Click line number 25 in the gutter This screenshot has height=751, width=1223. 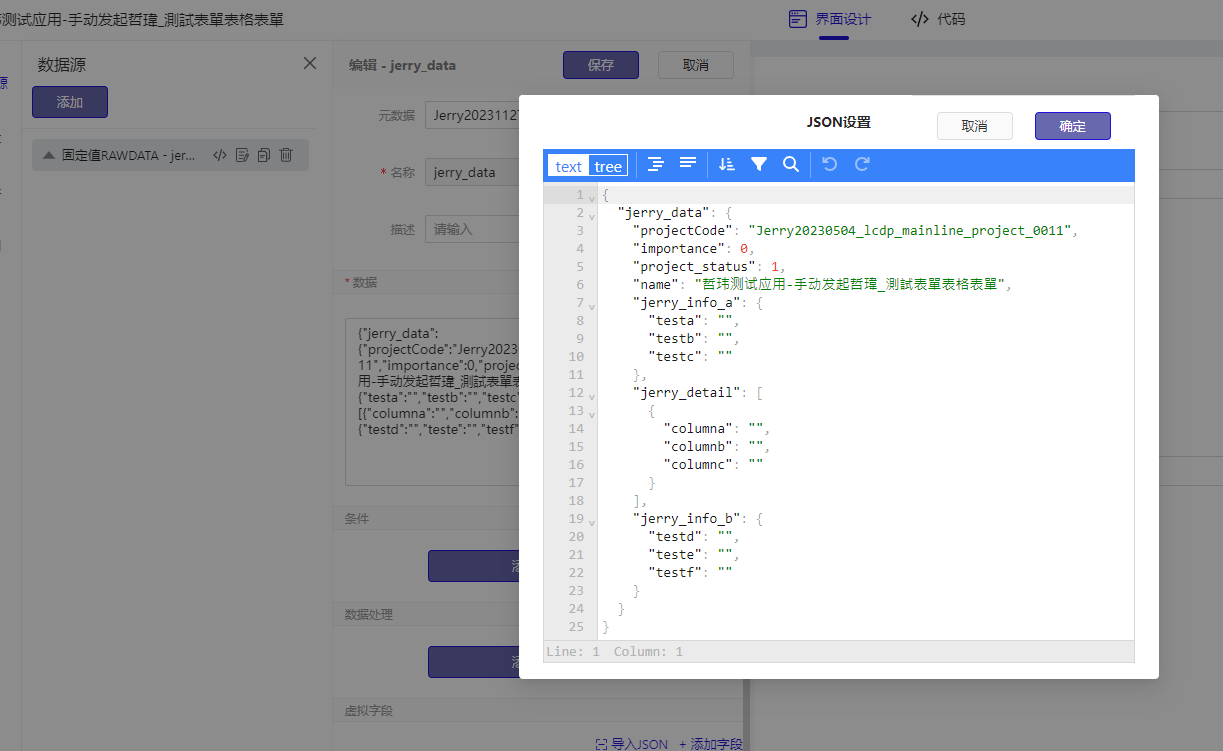tap(575, 626)
